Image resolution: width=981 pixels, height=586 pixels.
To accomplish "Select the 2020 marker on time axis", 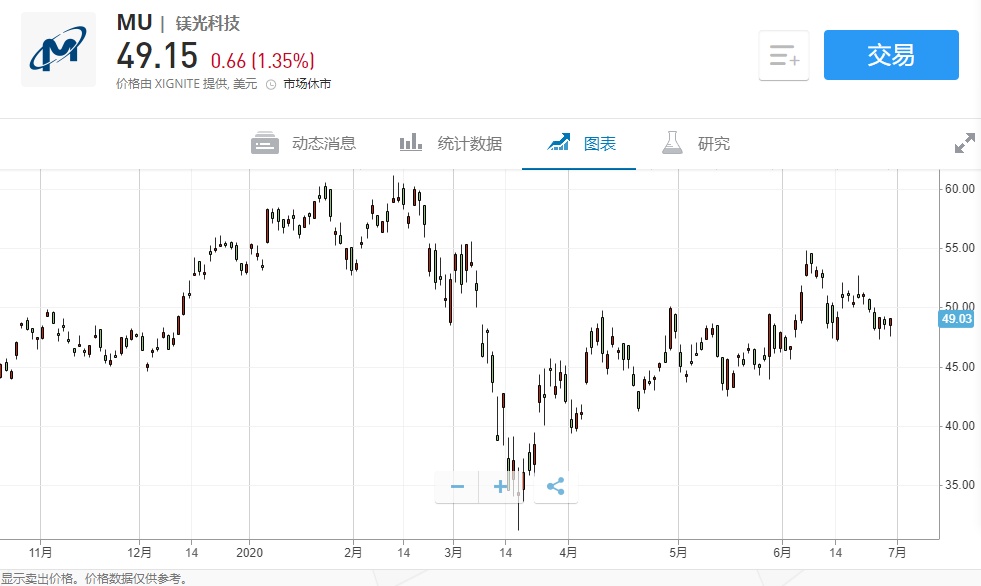I will (x=248, y=552).
